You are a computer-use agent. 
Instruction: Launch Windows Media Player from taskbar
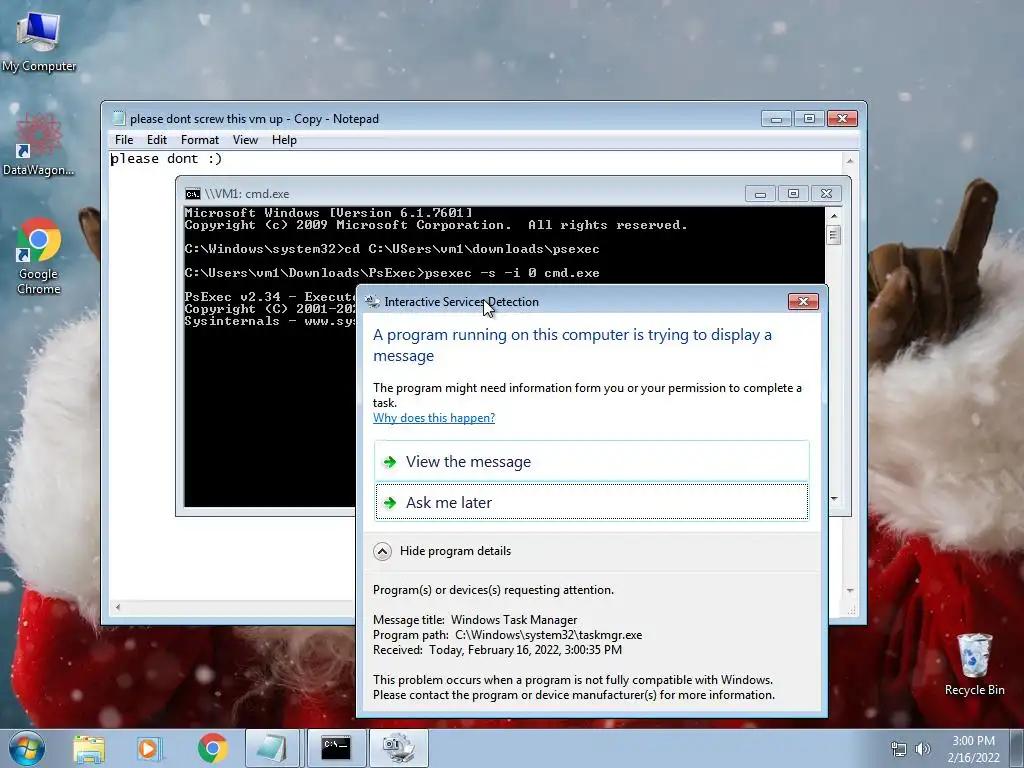click(x=149, y=748)
